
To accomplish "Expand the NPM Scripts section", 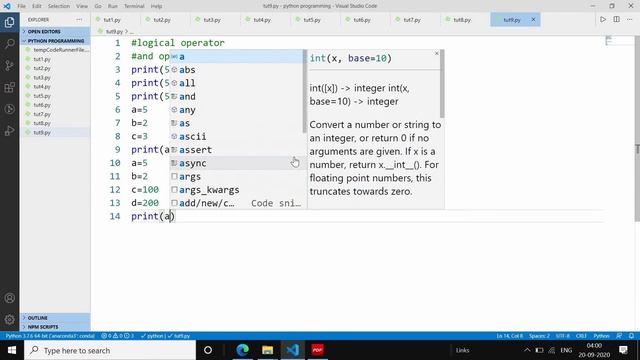I will coord(55,327).
